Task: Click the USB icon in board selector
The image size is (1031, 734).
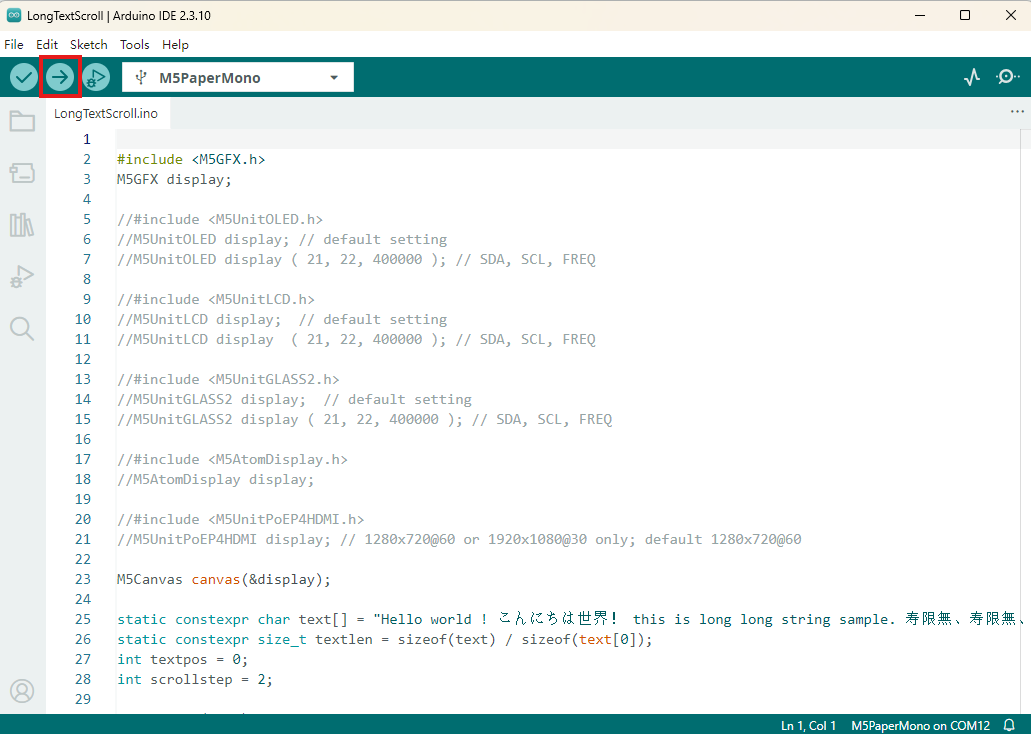Action: [140, 78]
